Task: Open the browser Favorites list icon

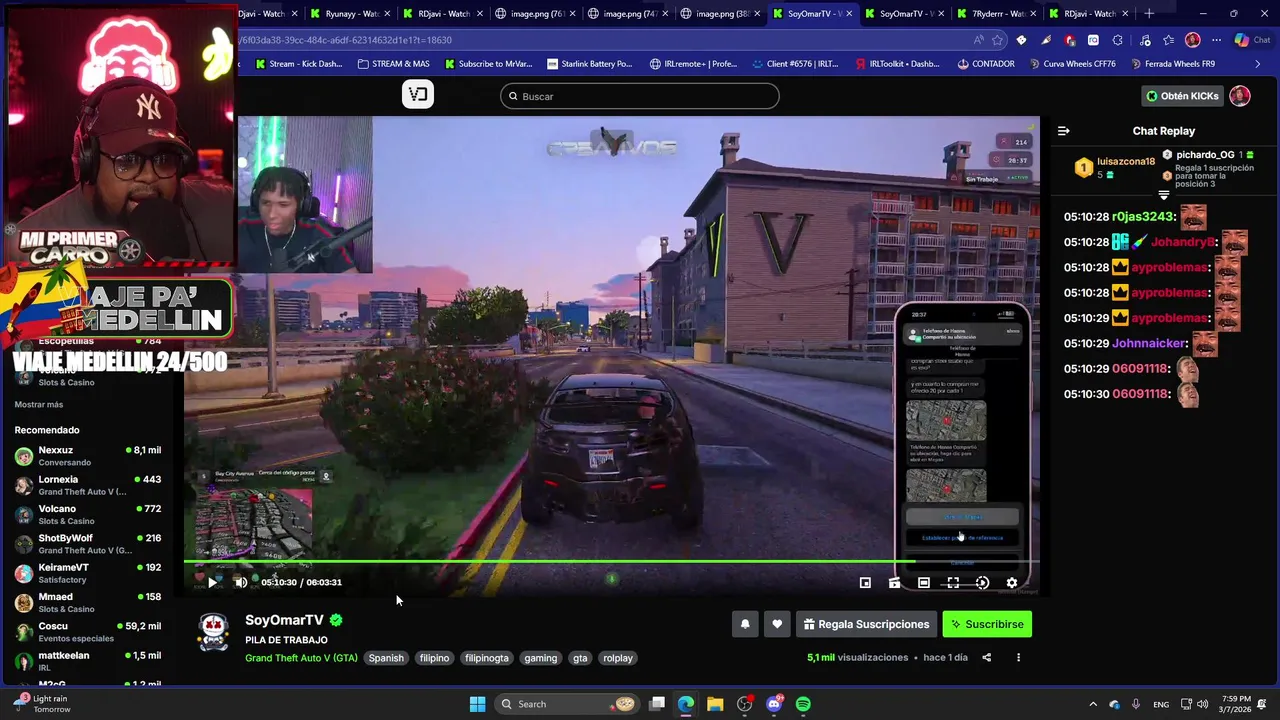Action: (1168, 40)
